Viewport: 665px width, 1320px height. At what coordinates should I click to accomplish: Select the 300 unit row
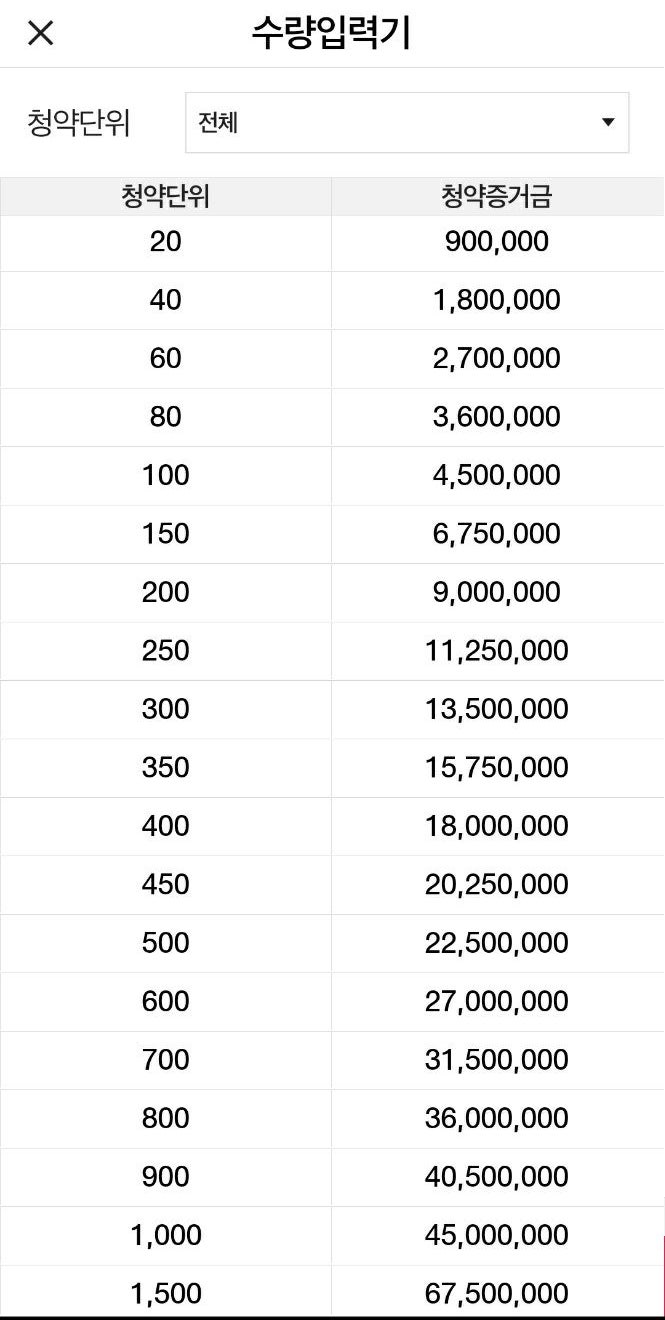coord(166,709)
